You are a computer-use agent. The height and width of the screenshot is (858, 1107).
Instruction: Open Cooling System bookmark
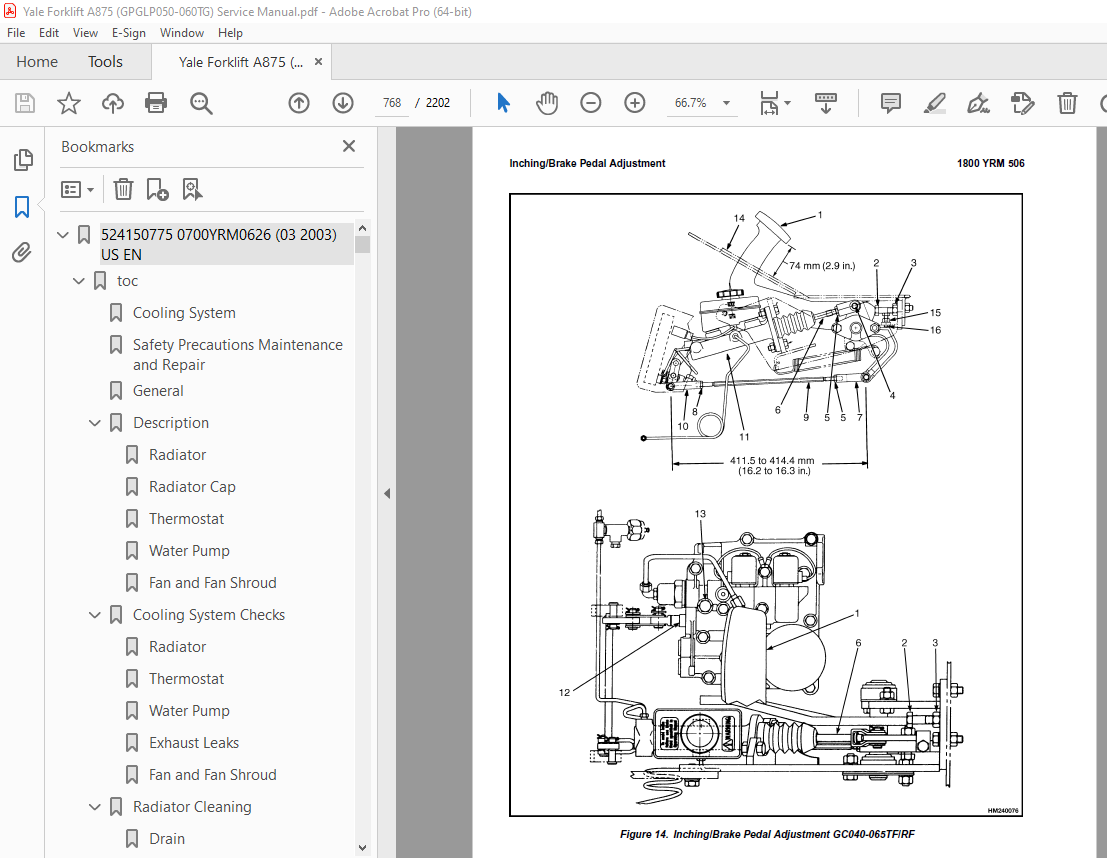coord(184,313)
